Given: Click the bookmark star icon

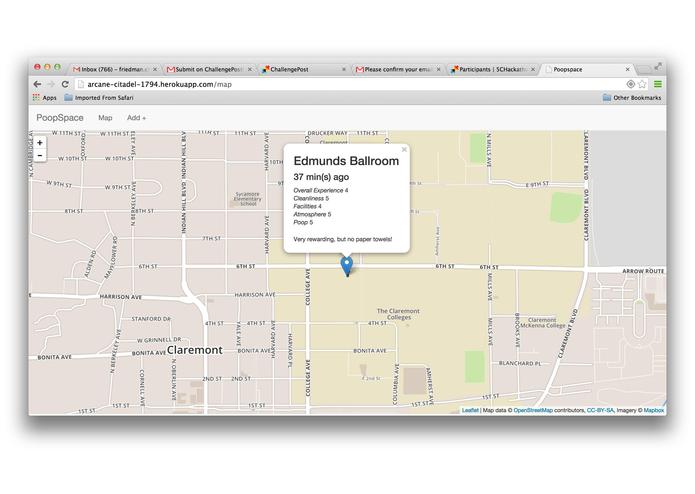Looking at the screenshot, I should tap(642, 84).
